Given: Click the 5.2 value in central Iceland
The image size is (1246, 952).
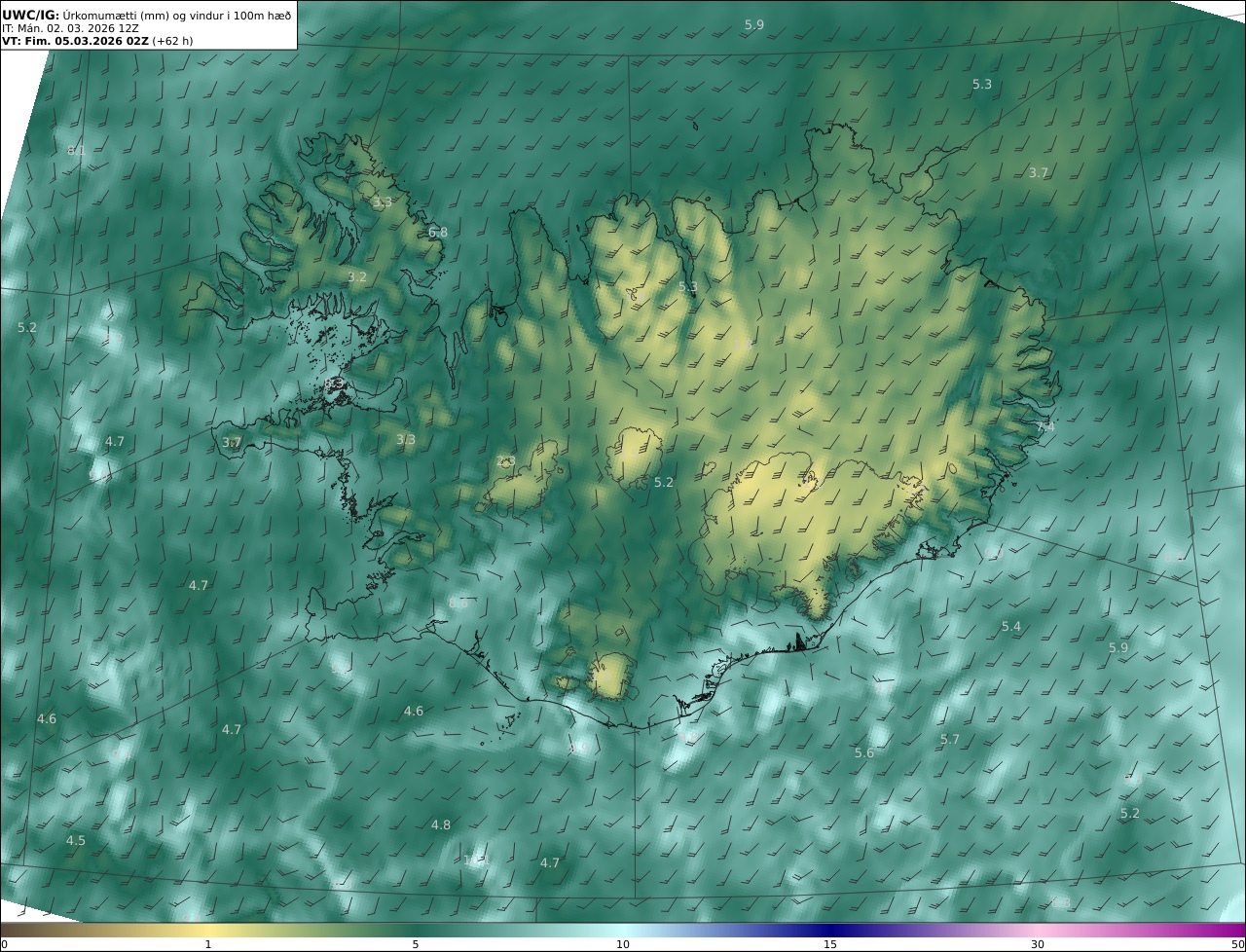Looking at the screenshot, I should 664,482.
